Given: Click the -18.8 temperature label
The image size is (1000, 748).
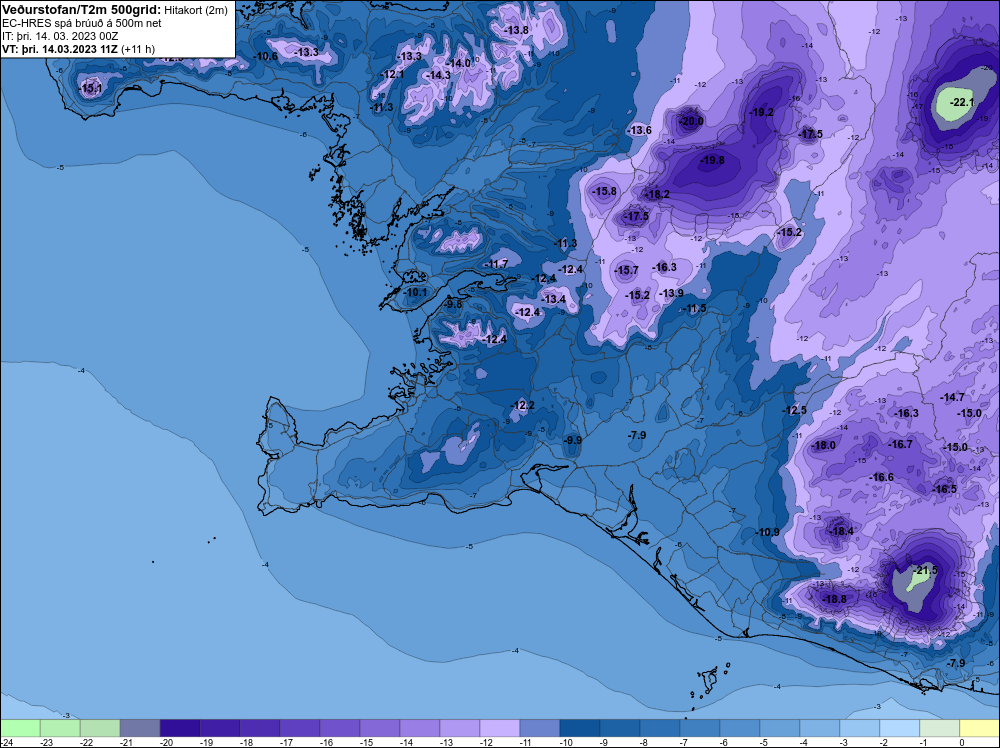Looking at the screenshot, I should [x=835, y=599].
